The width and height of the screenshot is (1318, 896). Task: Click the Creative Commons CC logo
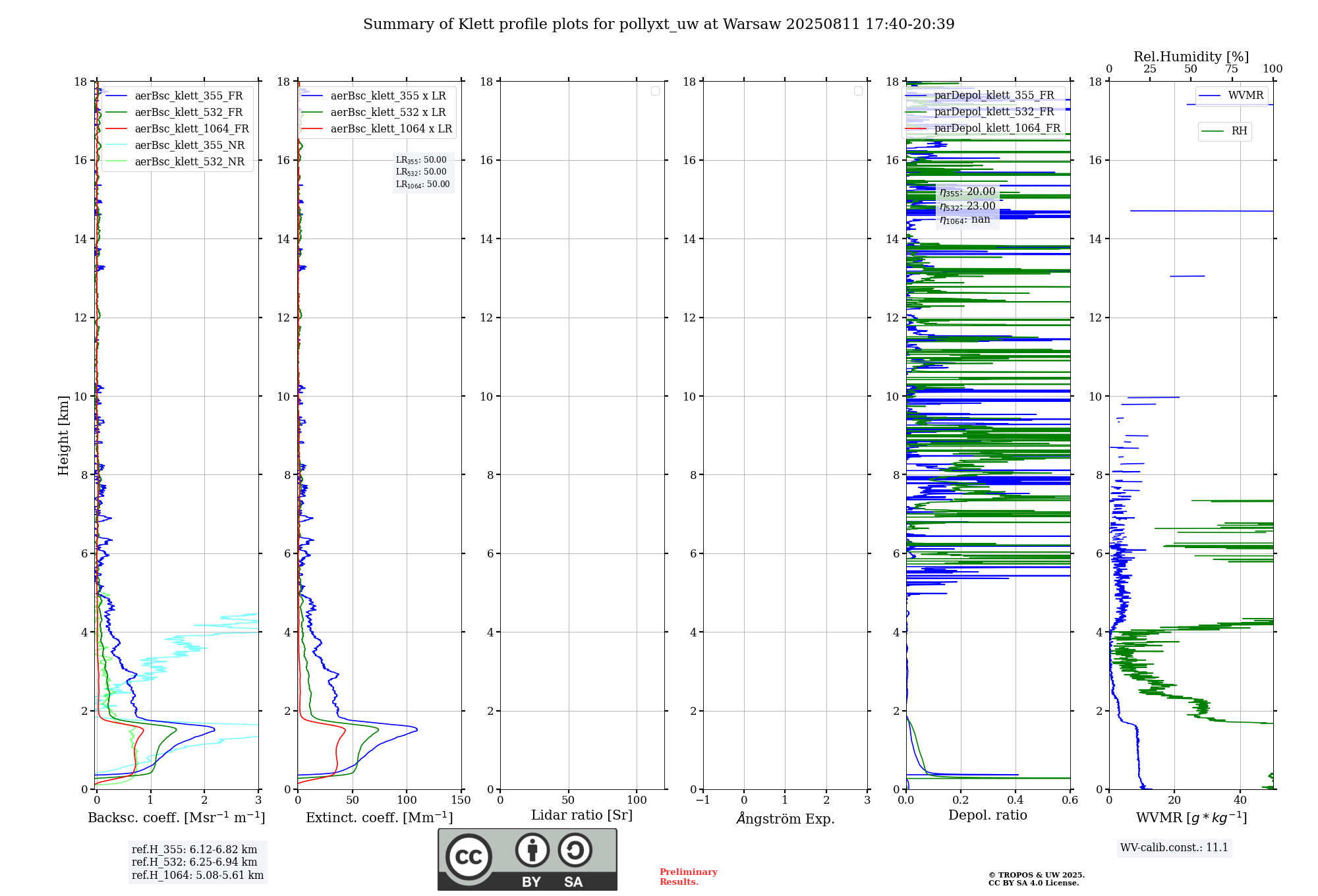[469, 856]
